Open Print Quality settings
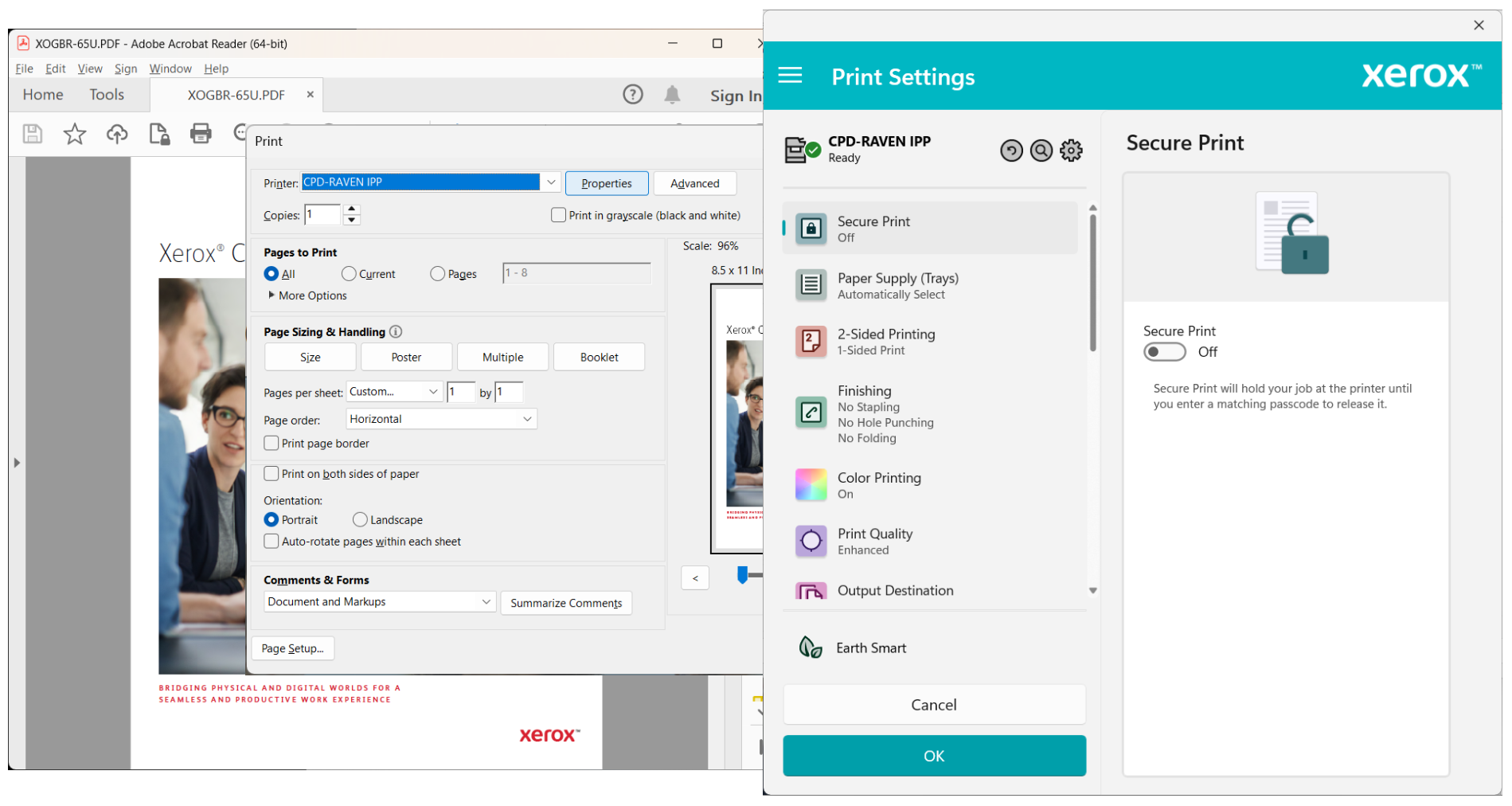 [x=874, y=541]
